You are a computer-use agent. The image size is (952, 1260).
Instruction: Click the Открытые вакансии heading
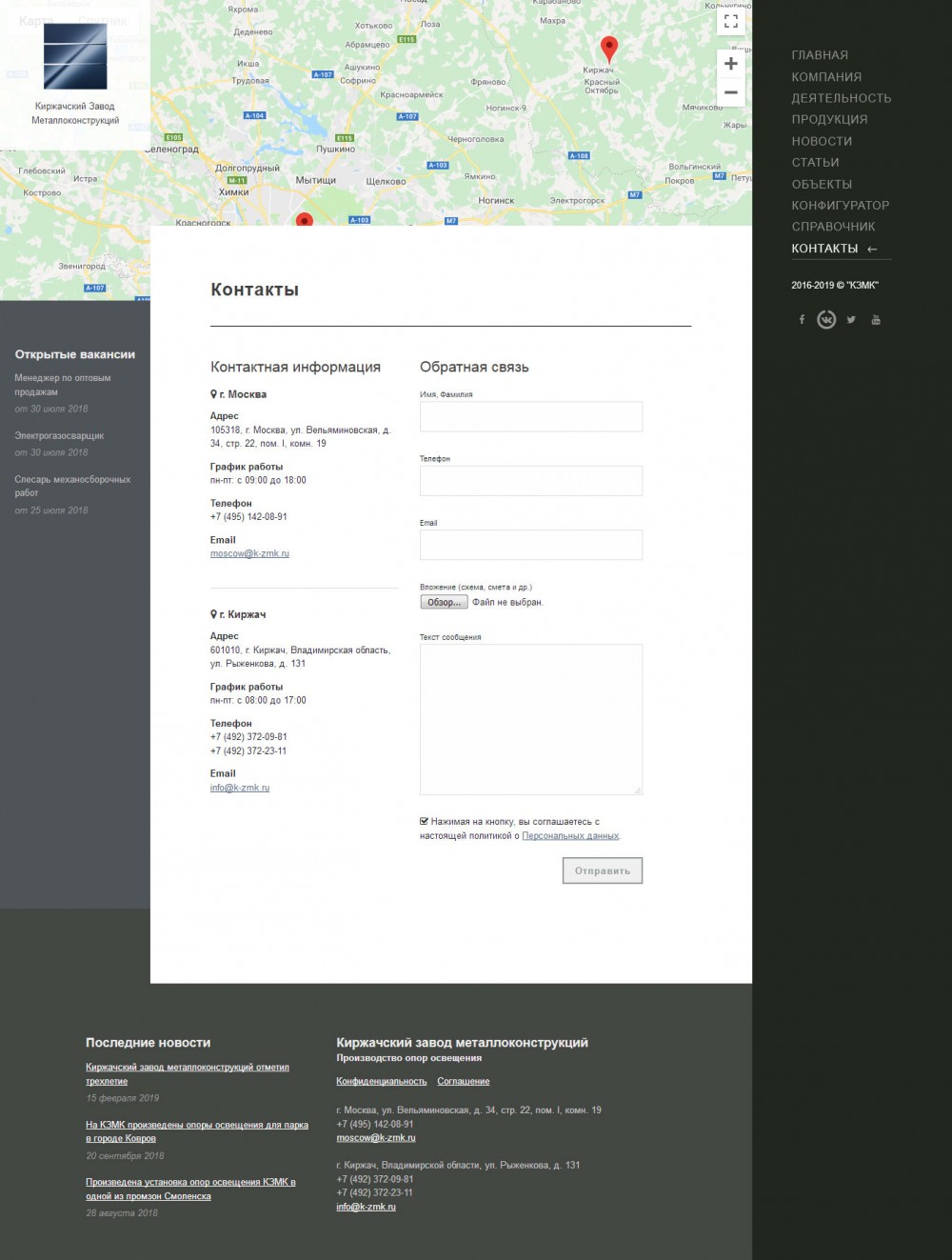tap(75, 354)
